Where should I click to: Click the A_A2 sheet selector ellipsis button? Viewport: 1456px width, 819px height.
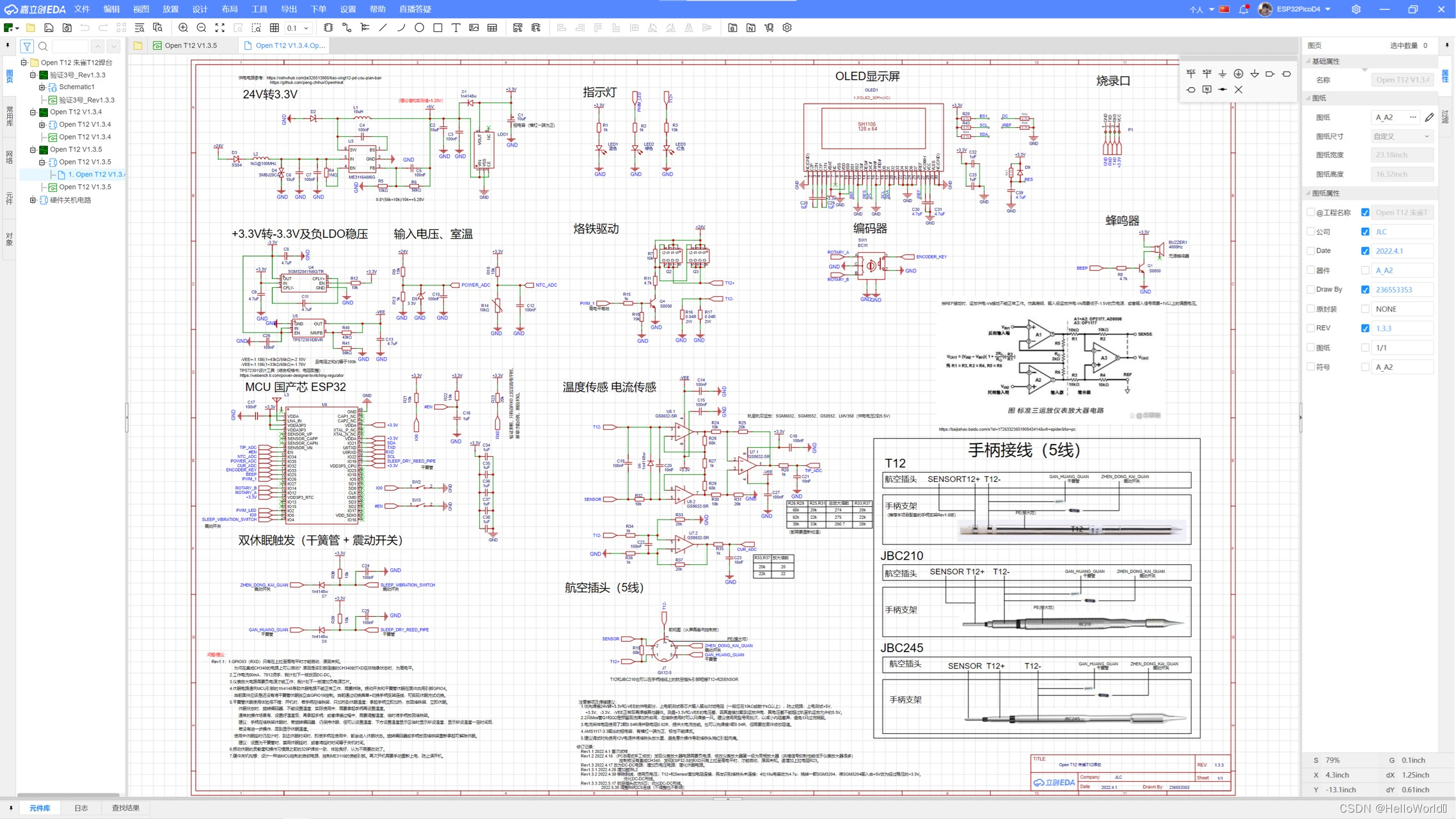[1413, 117]
